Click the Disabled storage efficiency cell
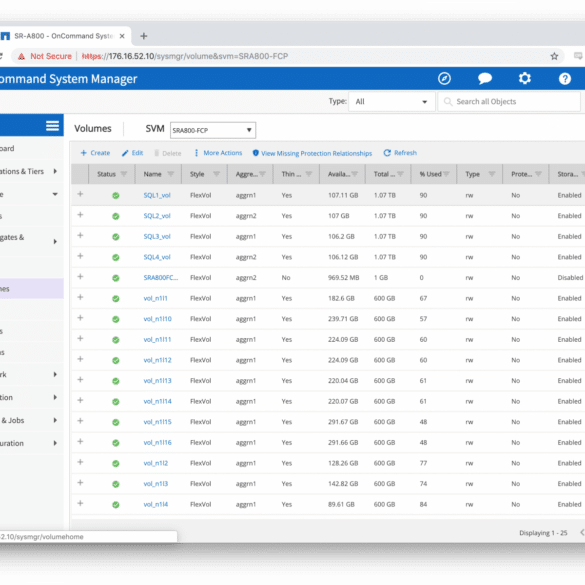Screen dimensions: 585x585 click(570, 278)
